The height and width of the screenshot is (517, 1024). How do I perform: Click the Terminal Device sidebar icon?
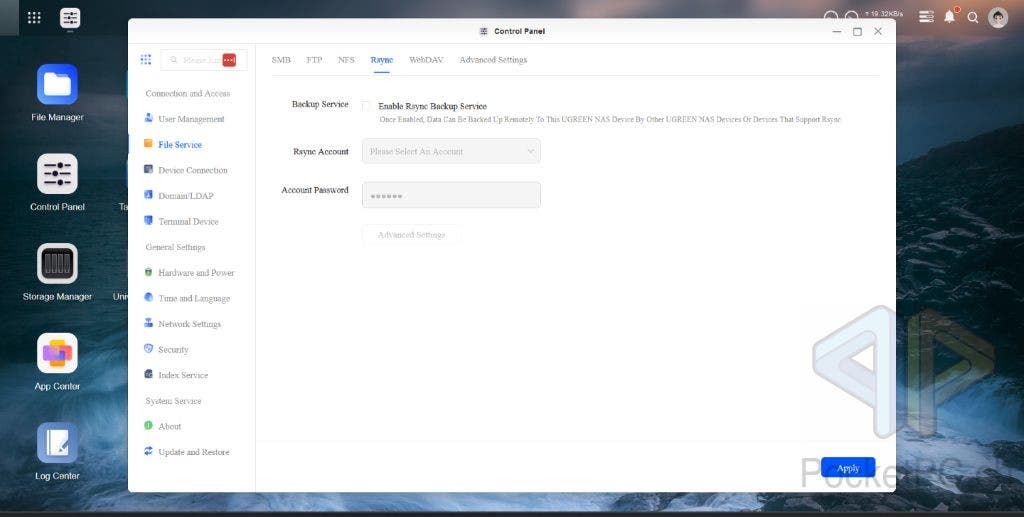148,221
